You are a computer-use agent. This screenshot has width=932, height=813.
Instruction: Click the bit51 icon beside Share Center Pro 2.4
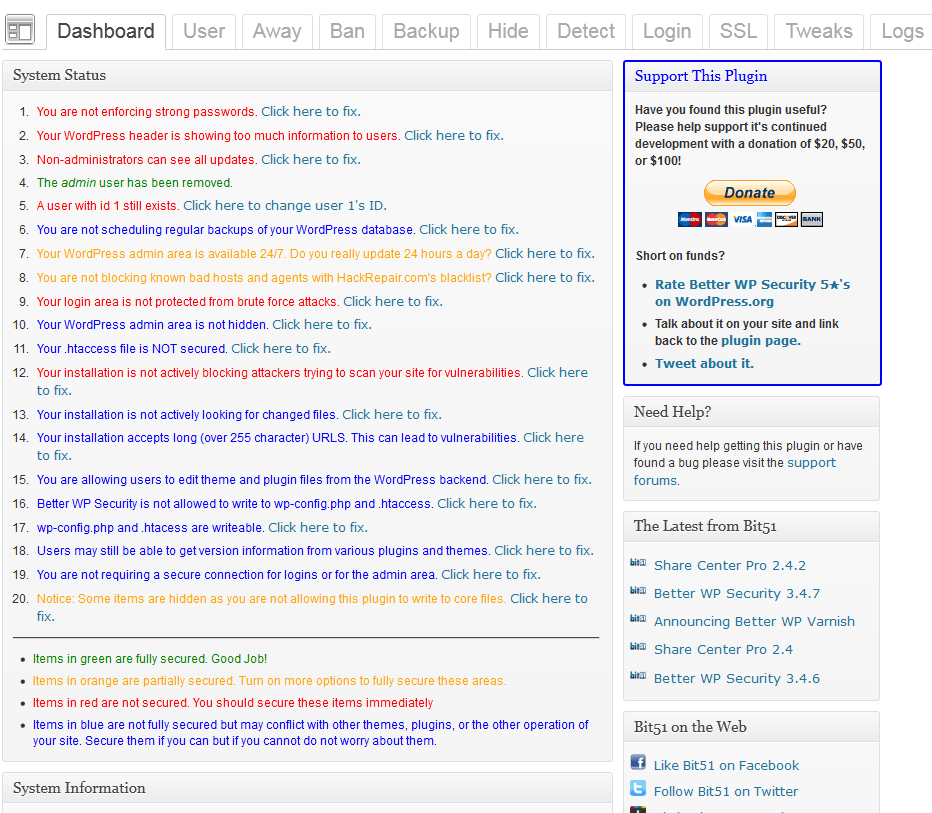(638, 646)
